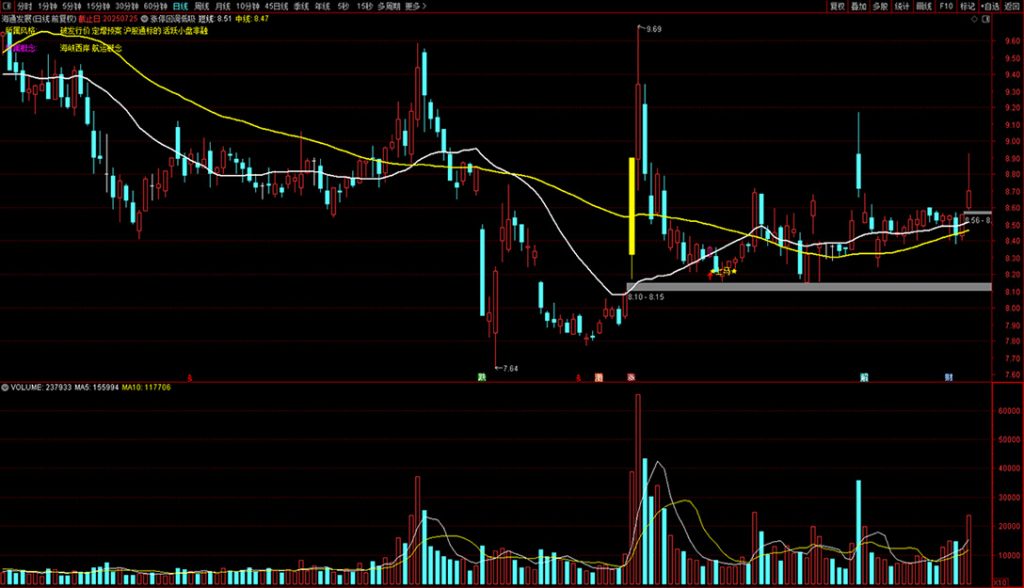Viewport: 1024px width, 588px height.
Task: Toggle 叠加 overlay mode
Action: coord(859,6)
